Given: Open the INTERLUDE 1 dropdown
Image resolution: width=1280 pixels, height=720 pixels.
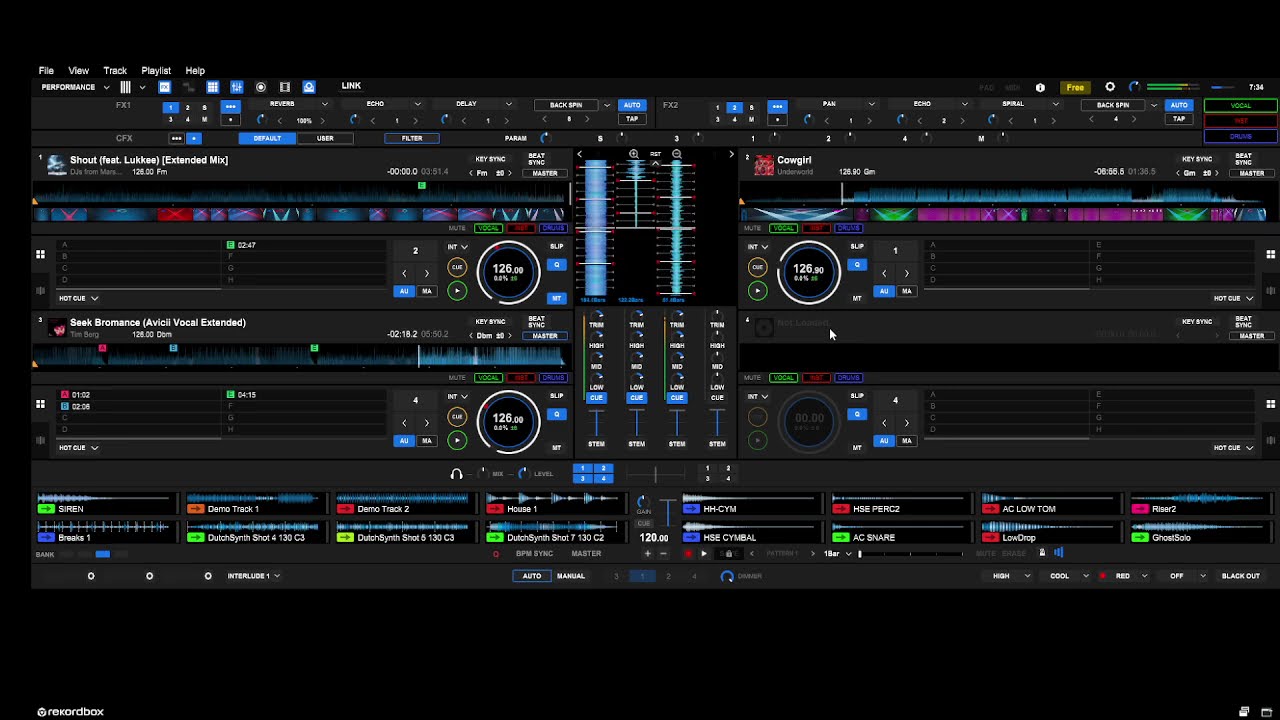Looking at the screenshot, I should [x=253, y=576].
